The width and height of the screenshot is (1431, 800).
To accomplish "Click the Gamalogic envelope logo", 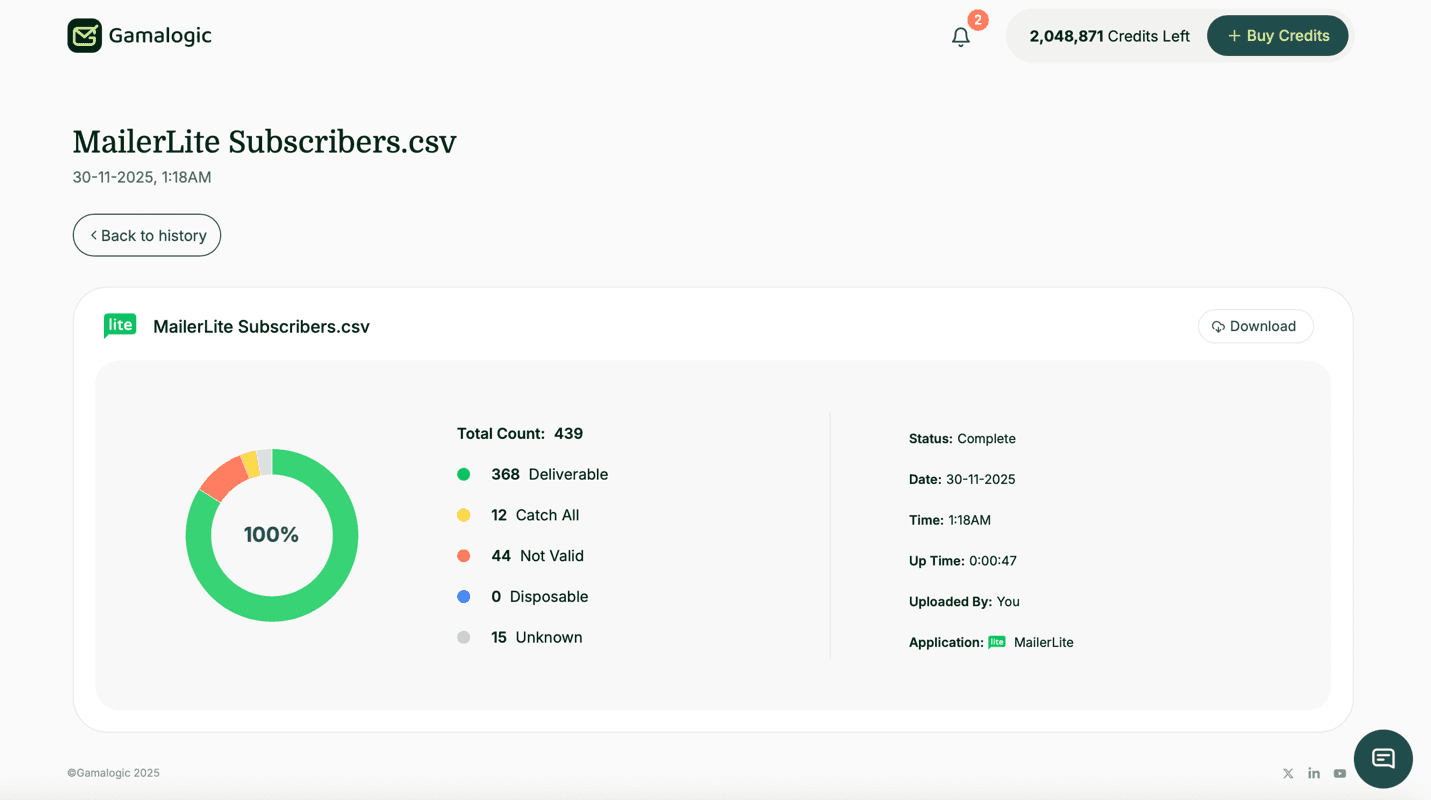I will pyautogui.click(x=84, y=35).
